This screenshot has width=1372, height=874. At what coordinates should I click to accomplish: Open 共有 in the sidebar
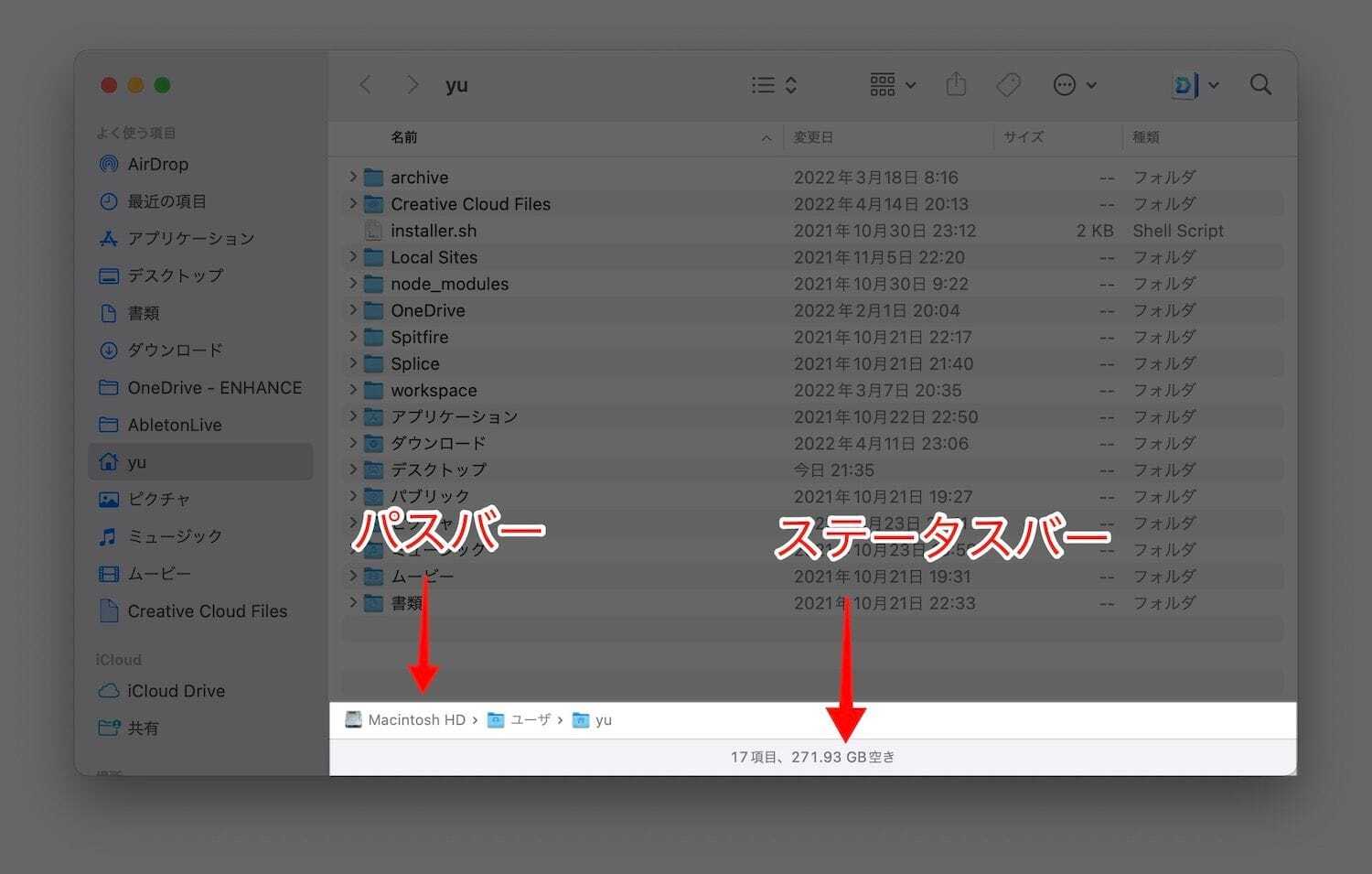click(x=200, y=728)
